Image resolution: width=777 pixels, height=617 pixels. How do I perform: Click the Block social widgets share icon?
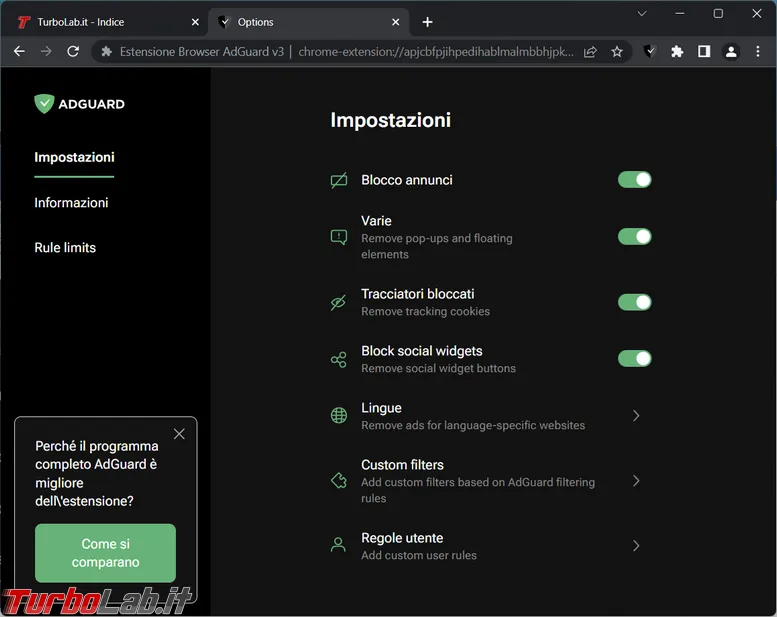[x=339, y=359]
